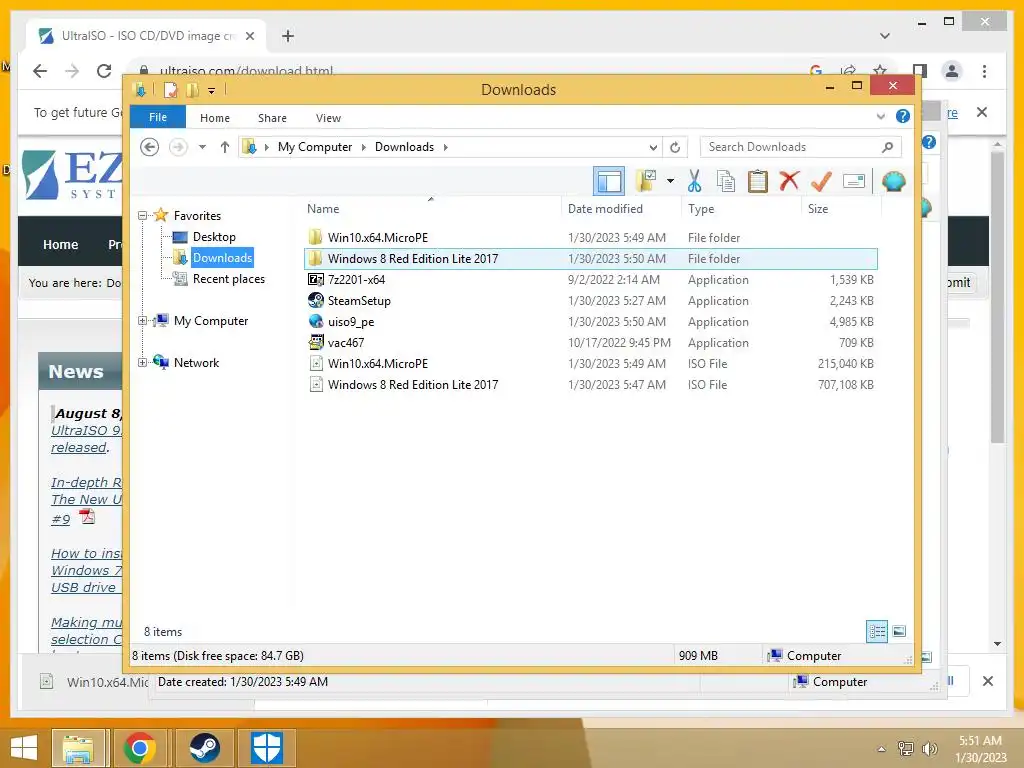Go back in the Chrome browser
1024x768 pixels.
click(40, 71)
